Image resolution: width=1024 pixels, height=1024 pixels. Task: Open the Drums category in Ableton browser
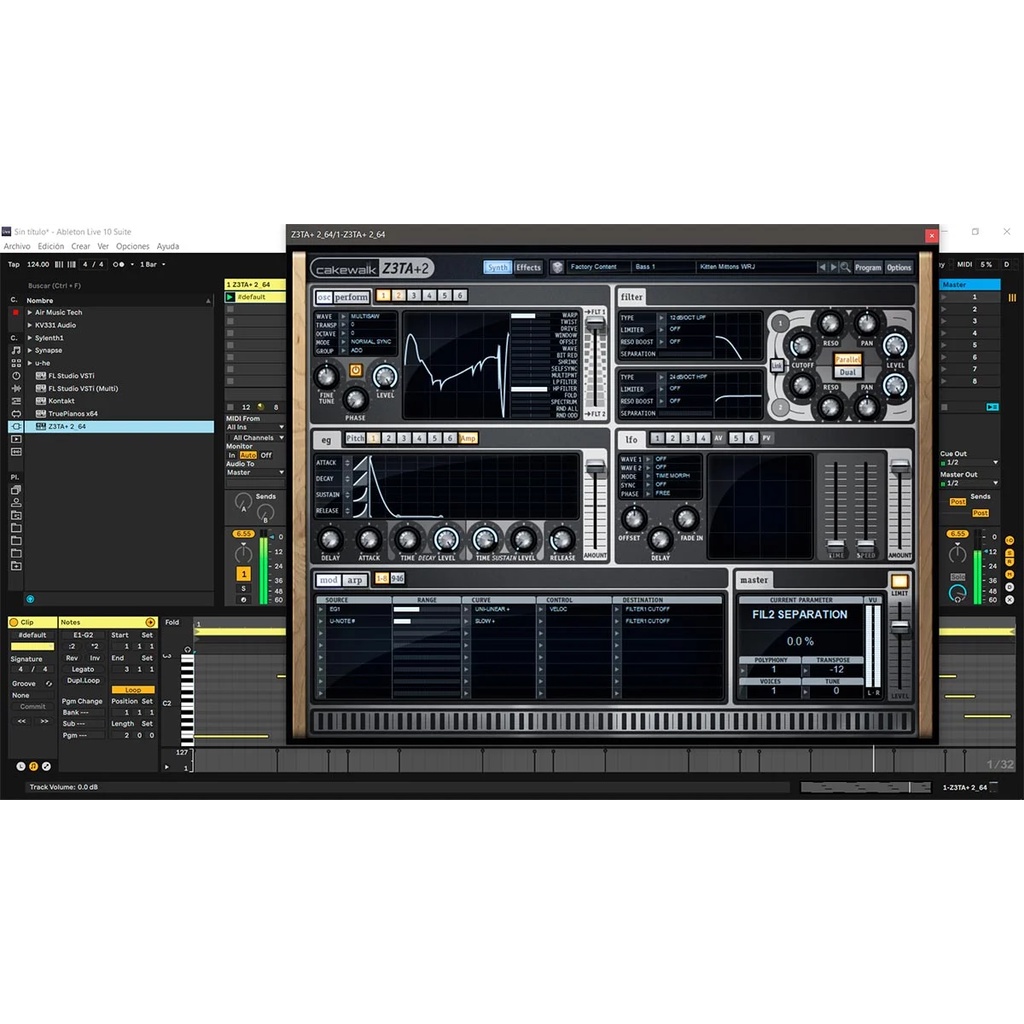(16, 362)
